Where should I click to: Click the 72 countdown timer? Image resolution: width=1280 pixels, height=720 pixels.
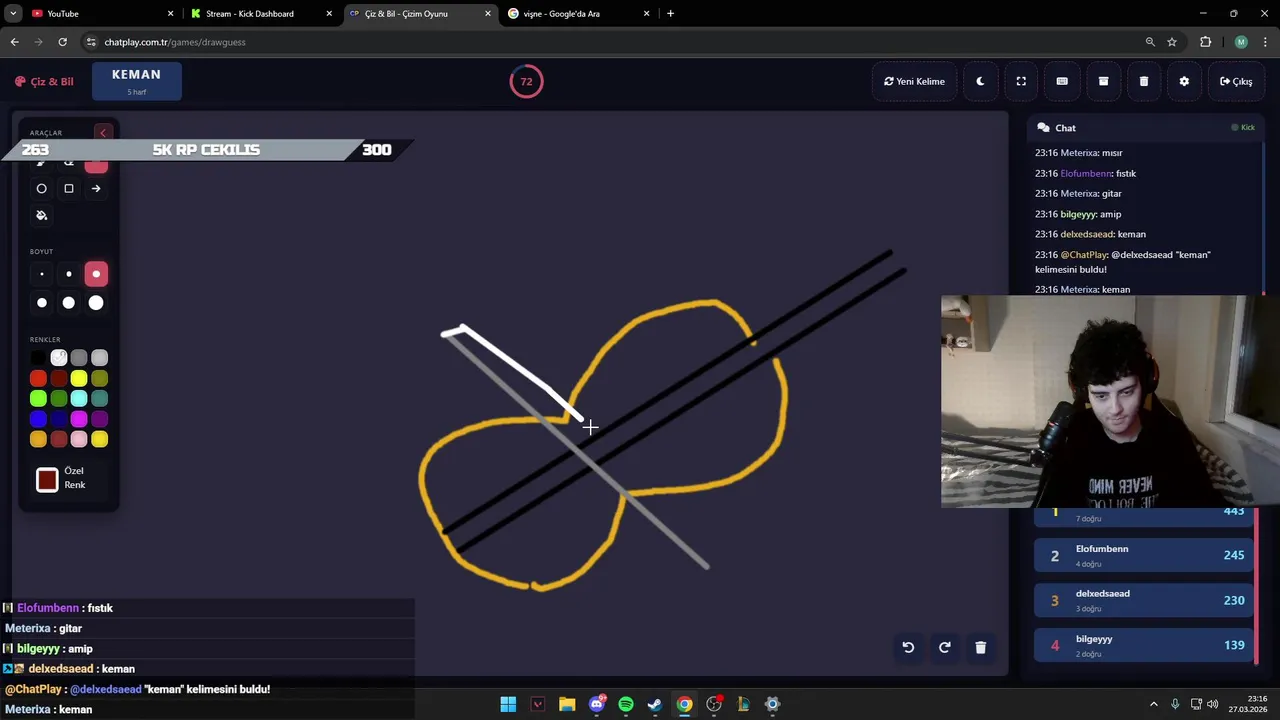(526, 81)
